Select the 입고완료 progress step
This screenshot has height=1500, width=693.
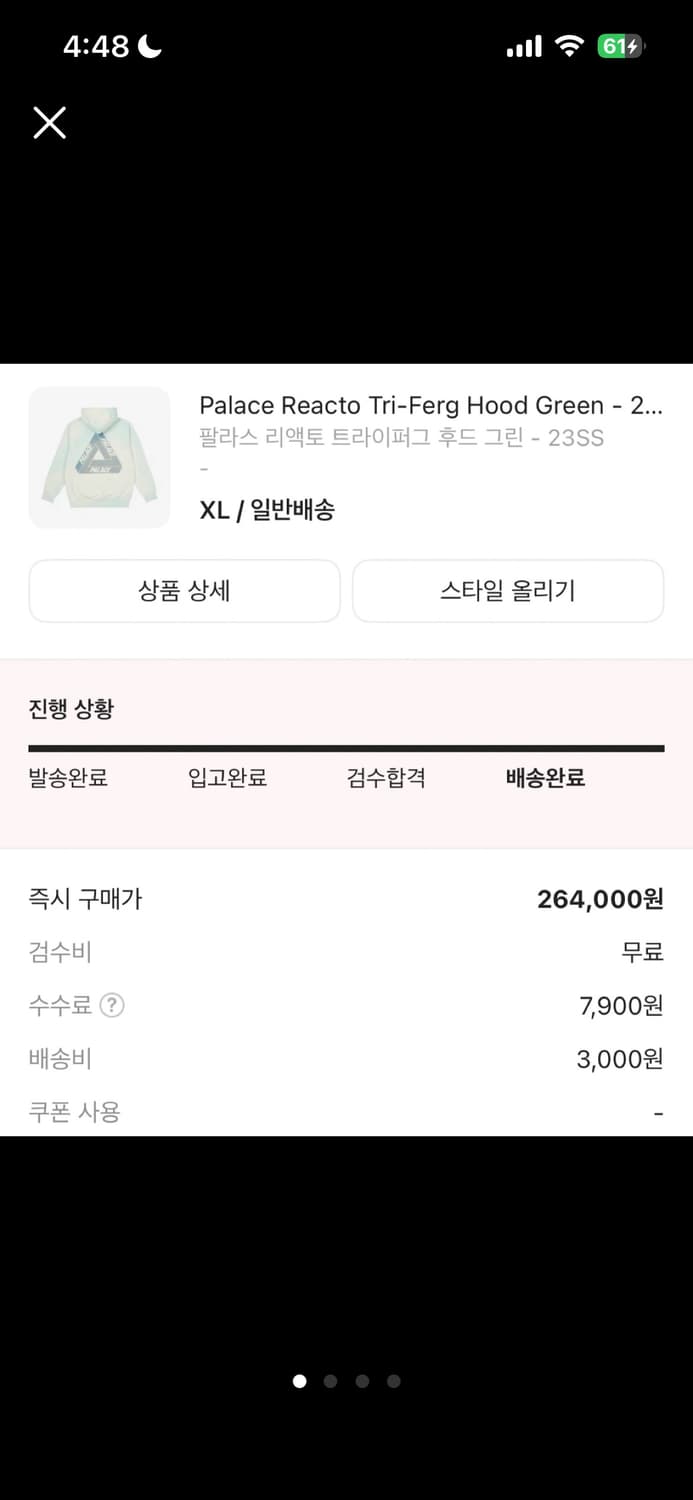pyautogui.click(x=225, y=777)
